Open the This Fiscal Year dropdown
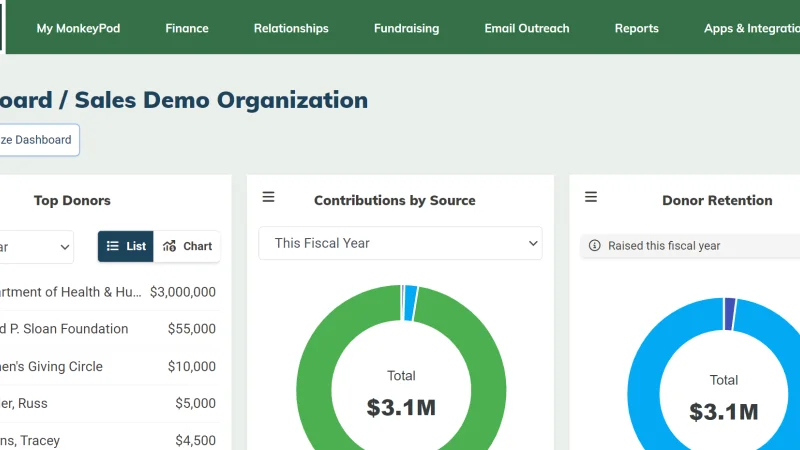Image resolution: width=800 pixels, height=450 pixels. [401, 243]
